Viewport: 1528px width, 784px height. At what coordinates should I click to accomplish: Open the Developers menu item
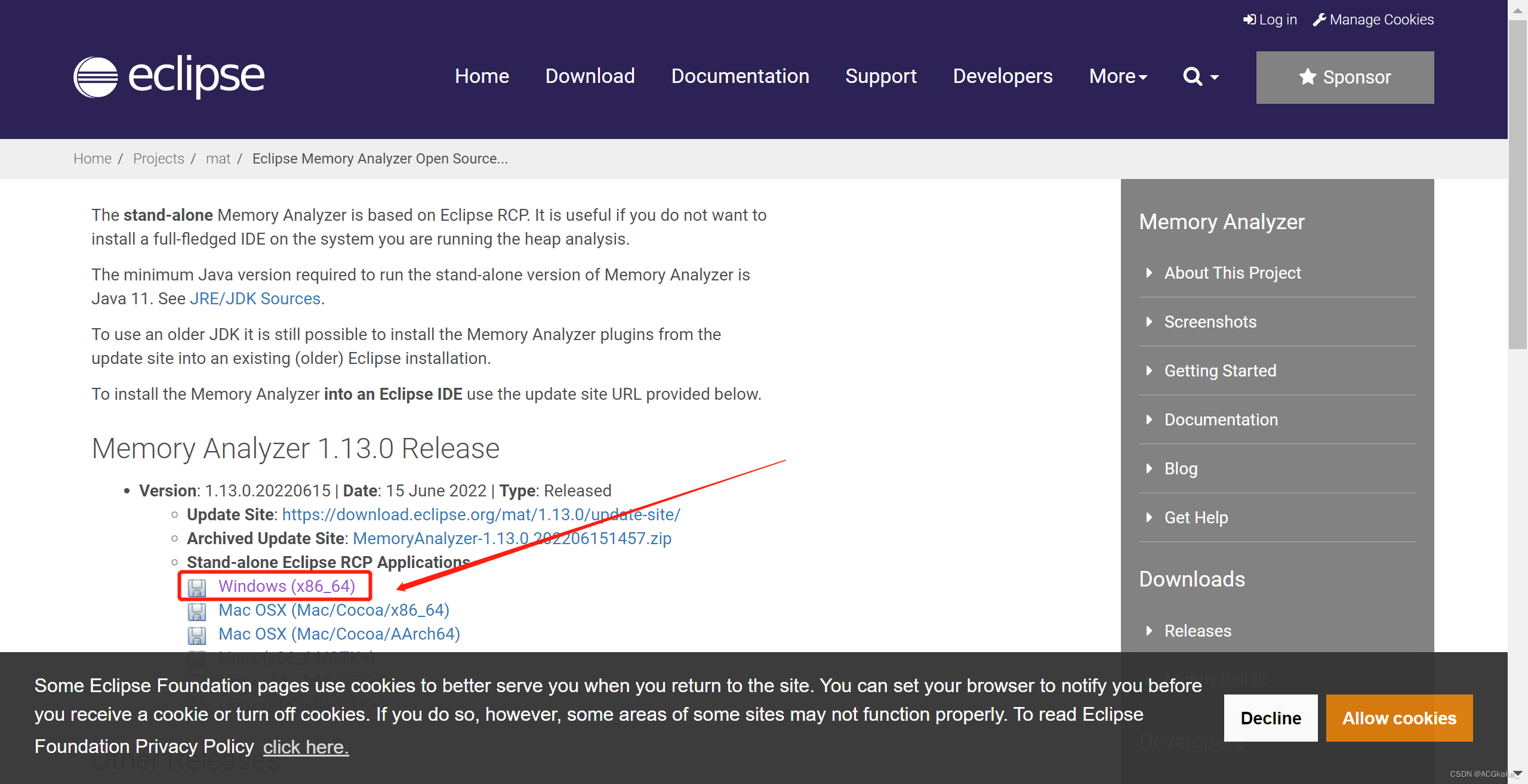point(1003,76)
